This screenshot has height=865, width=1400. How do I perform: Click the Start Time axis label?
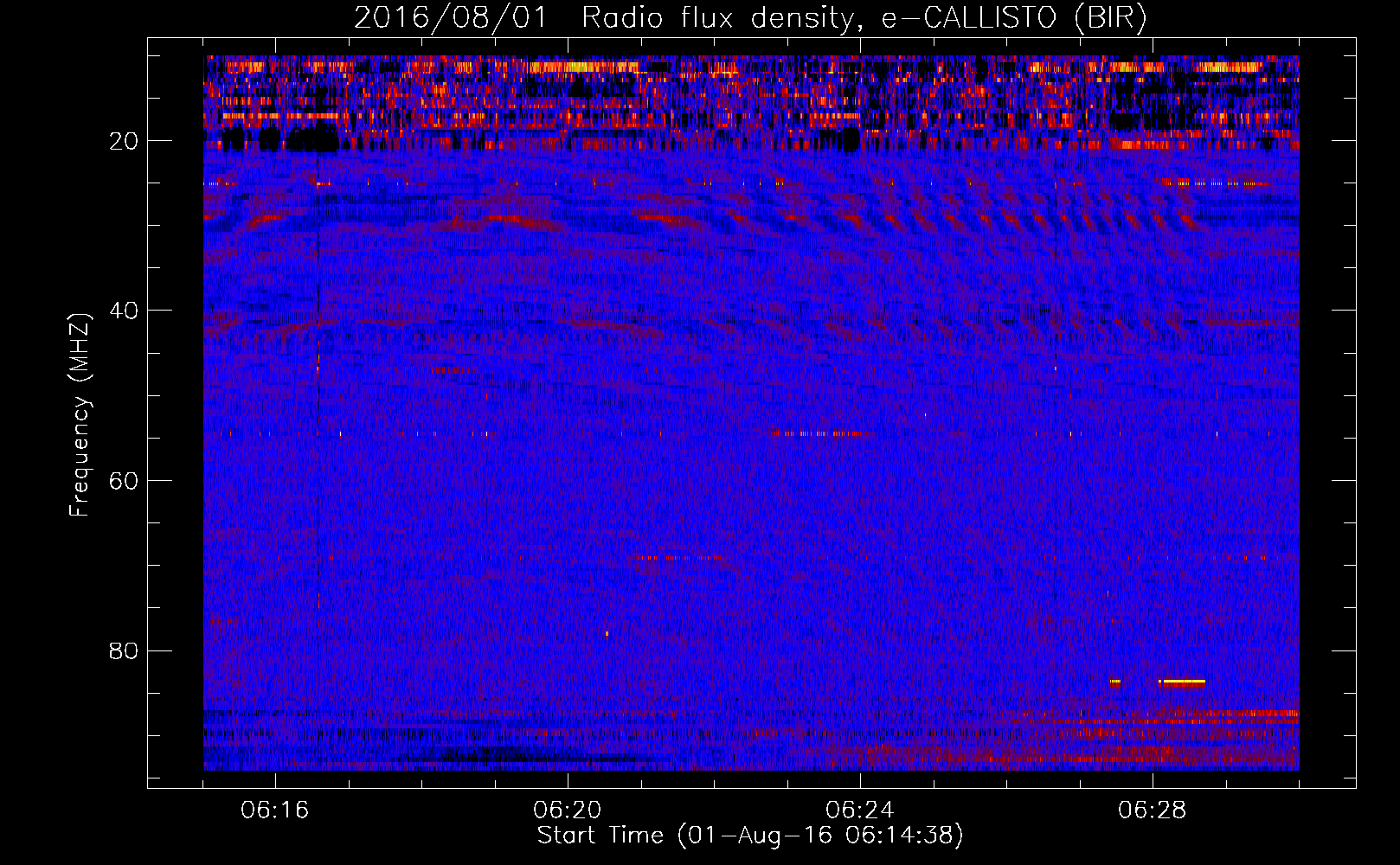[750, 836]
